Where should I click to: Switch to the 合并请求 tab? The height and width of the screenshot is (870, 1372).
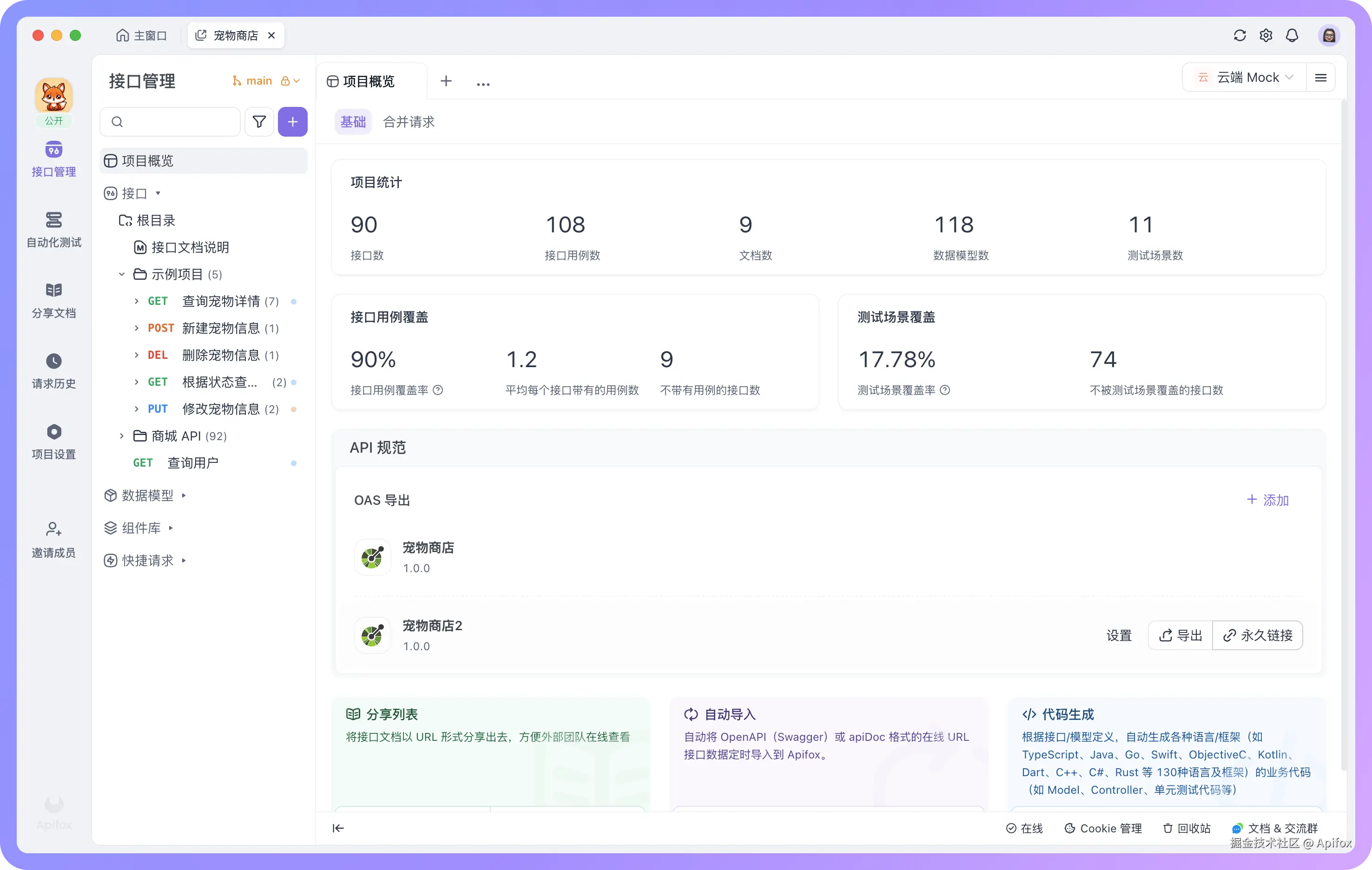[409, 122]
